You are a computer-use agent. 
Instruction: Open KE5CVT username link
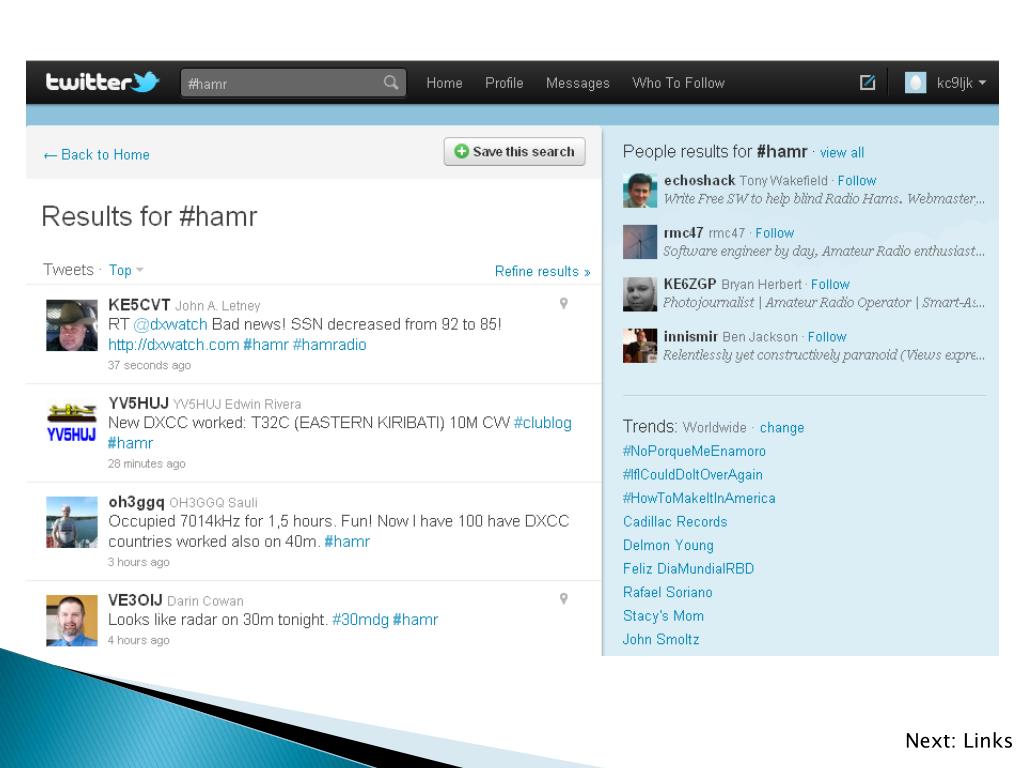[139, 305]
